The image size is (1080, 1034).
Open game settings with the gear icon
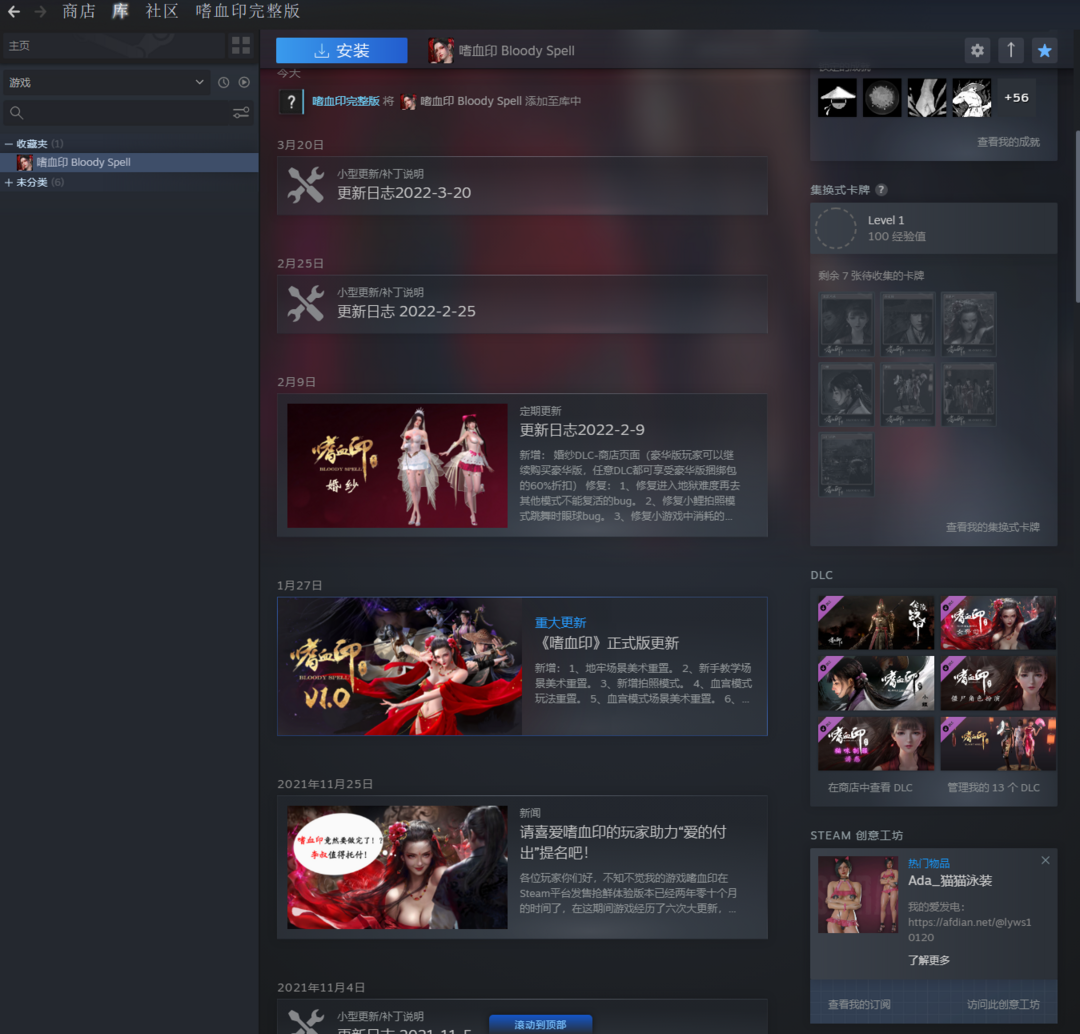coord(977,50)
